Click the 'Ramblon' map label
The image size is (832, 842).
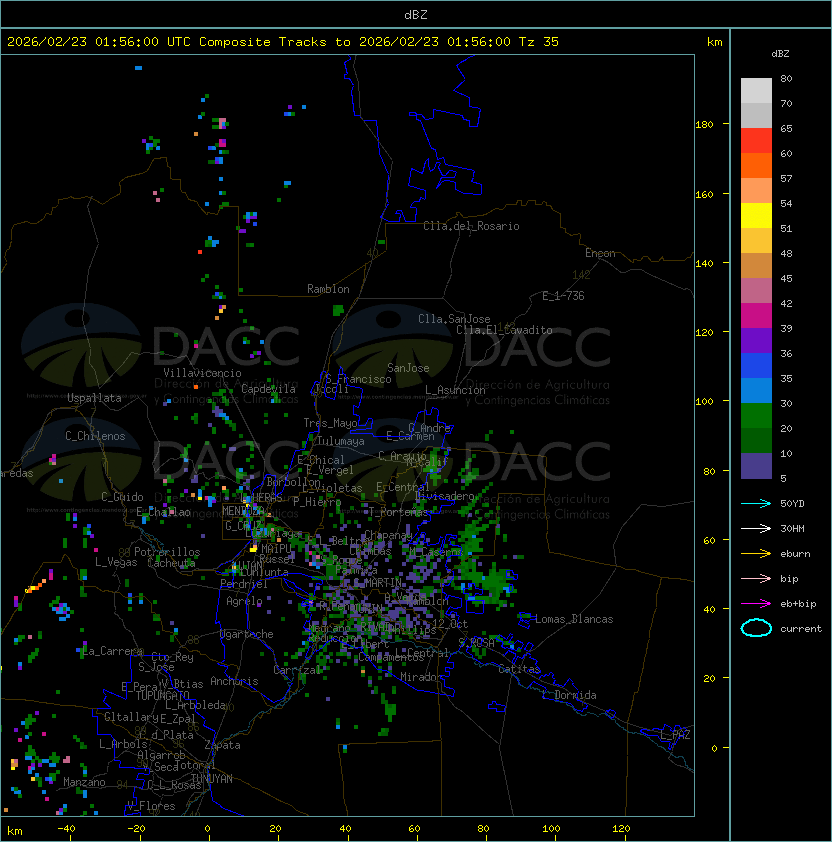328,289
